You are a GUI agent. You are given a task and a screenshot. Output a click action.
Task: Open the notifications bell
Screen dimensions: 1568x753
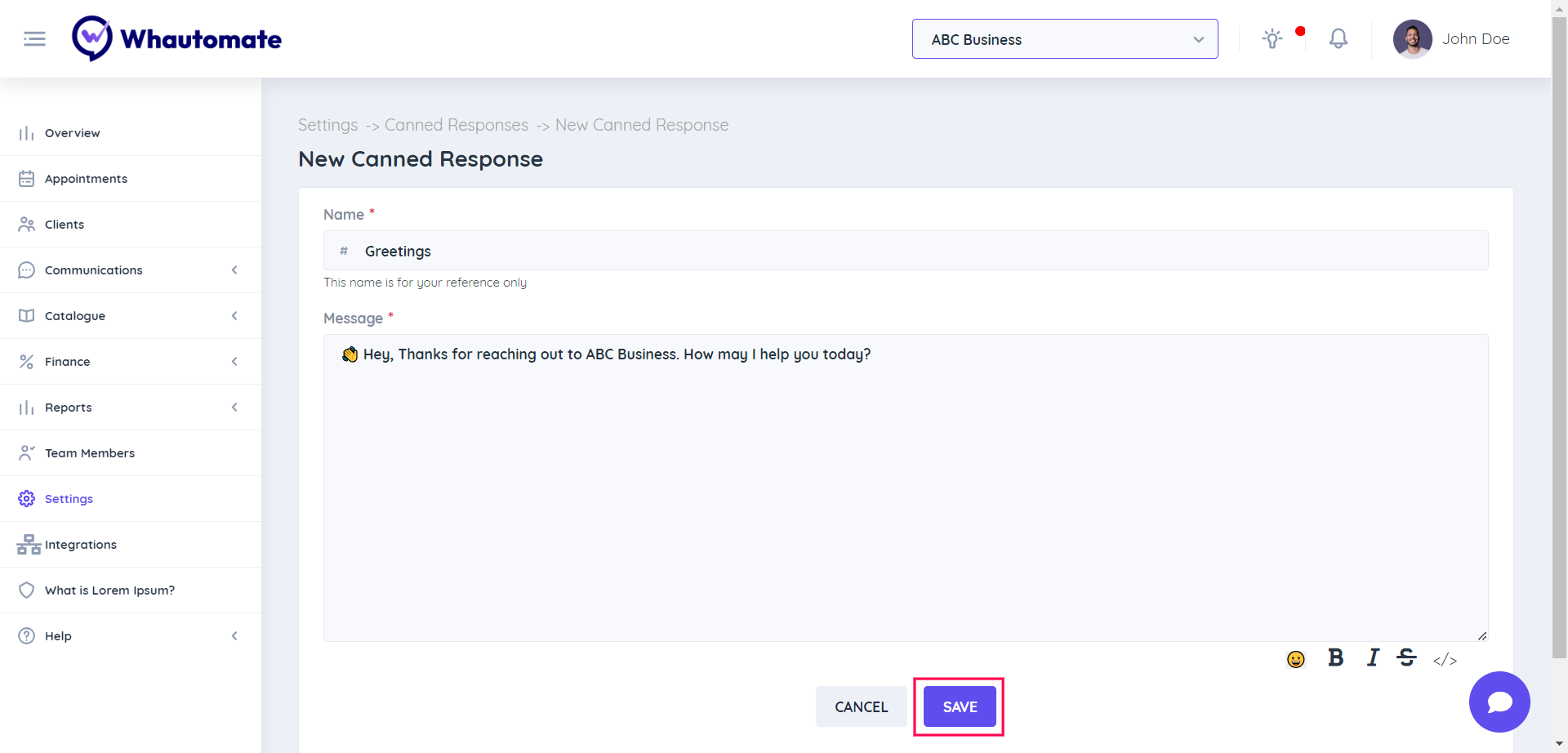pyautogui.click(x=1338, y=38)
